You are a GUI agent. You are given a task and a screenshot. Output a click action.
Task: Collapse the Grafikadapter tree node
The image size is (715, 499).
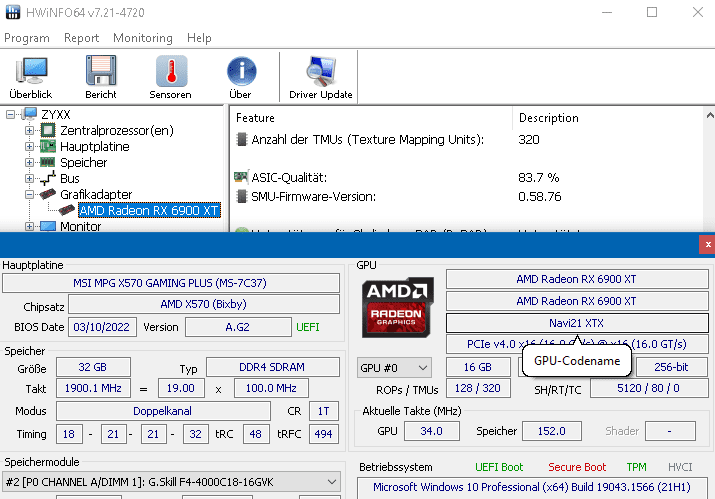pyautogui.click(x=29, y=194)
